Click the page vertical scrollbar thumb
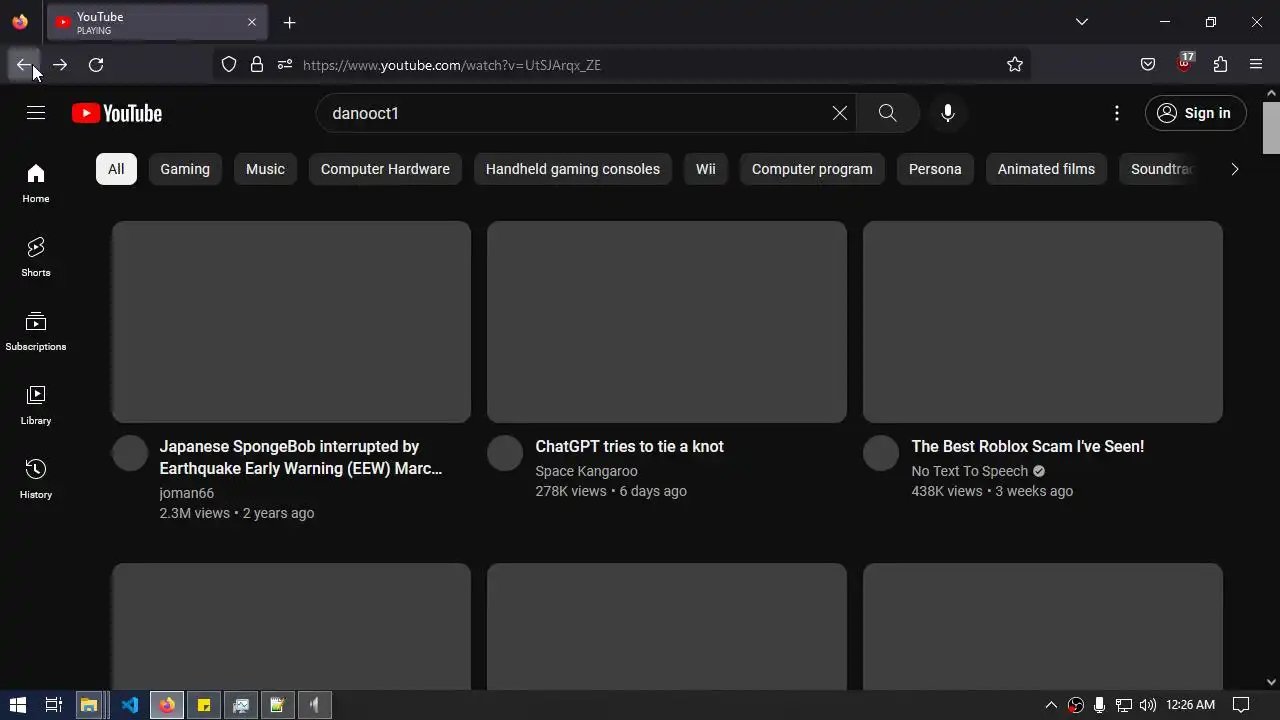 point(1271,128)
